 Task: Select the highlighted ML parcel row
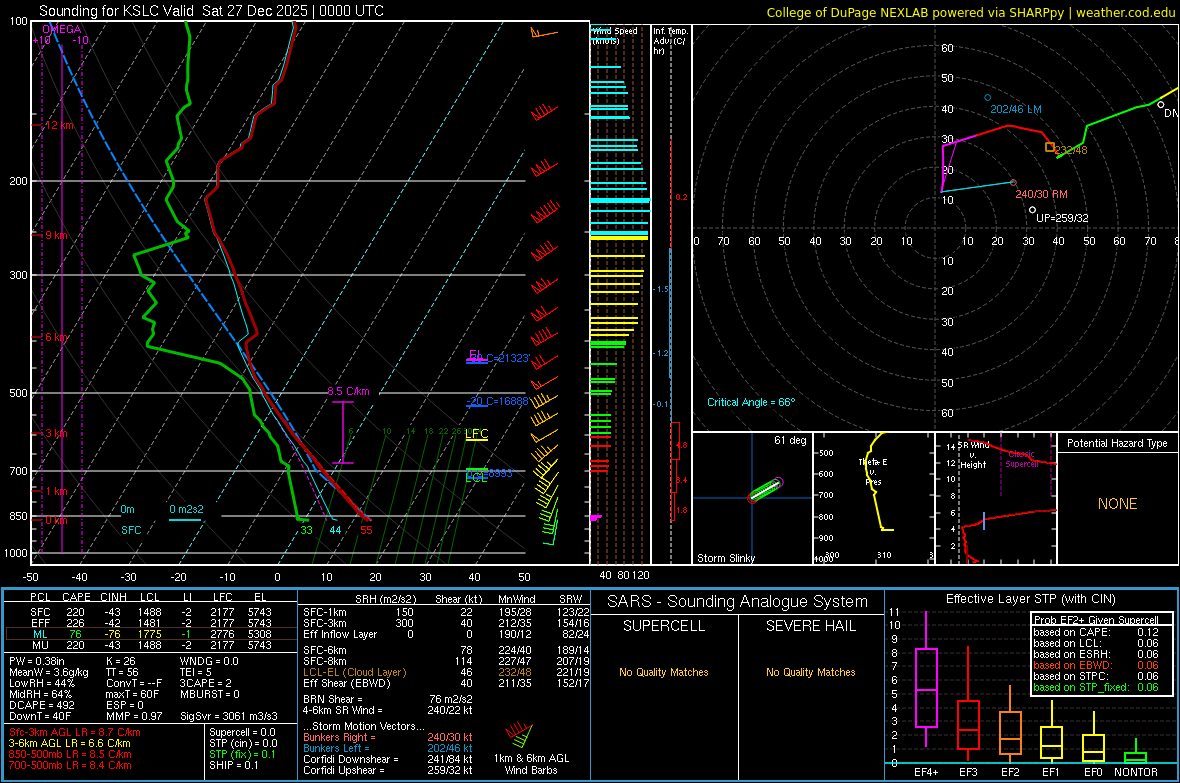(x=151, y=634)
